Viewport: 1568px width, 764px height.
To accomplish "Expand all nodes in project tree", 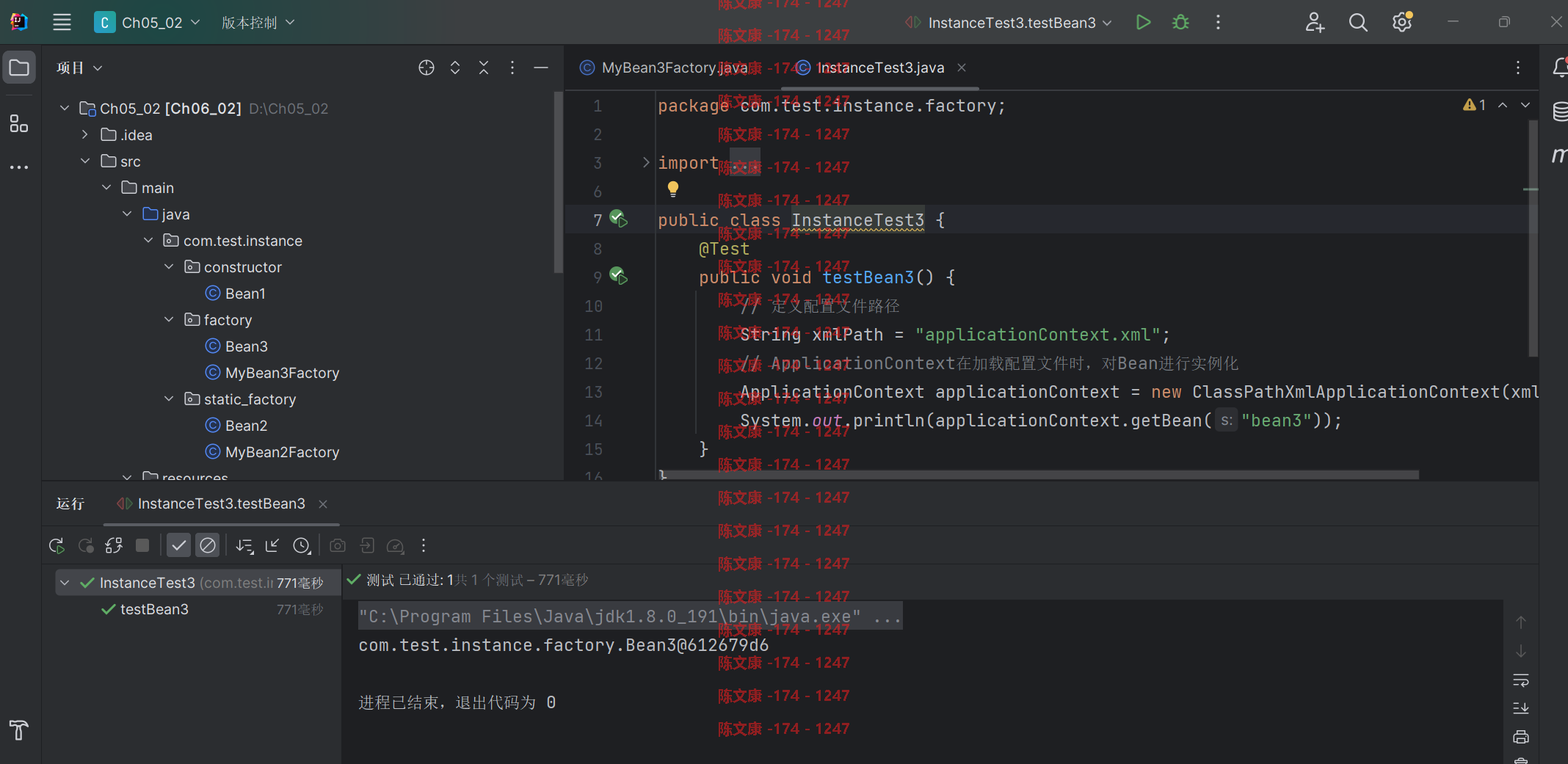I will tap(455, 68).
